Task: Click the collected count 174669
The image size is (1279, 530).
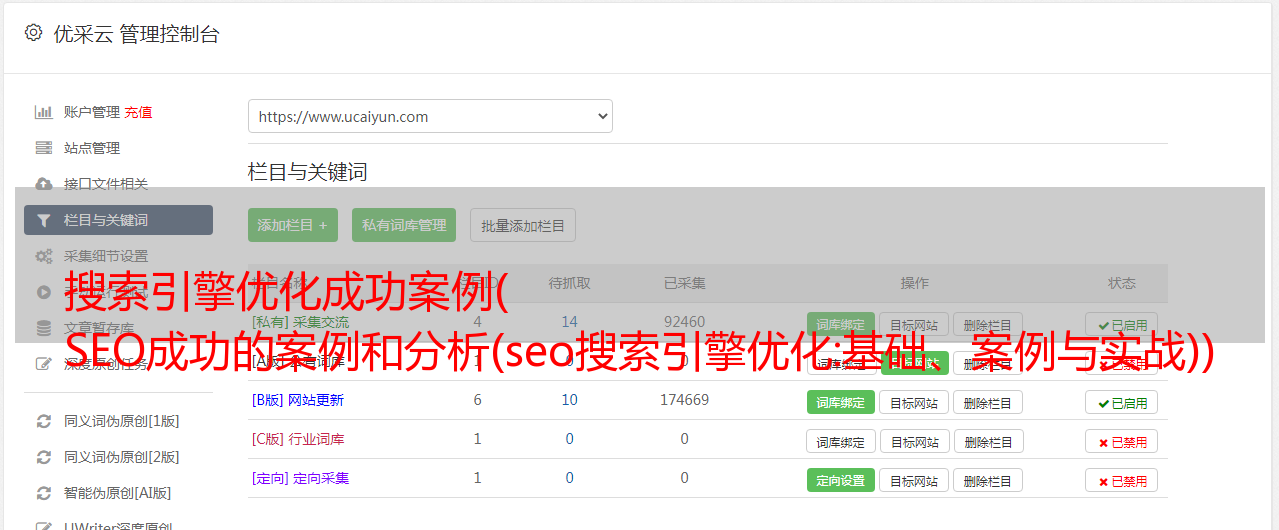Action: click(x=685, y=400)
